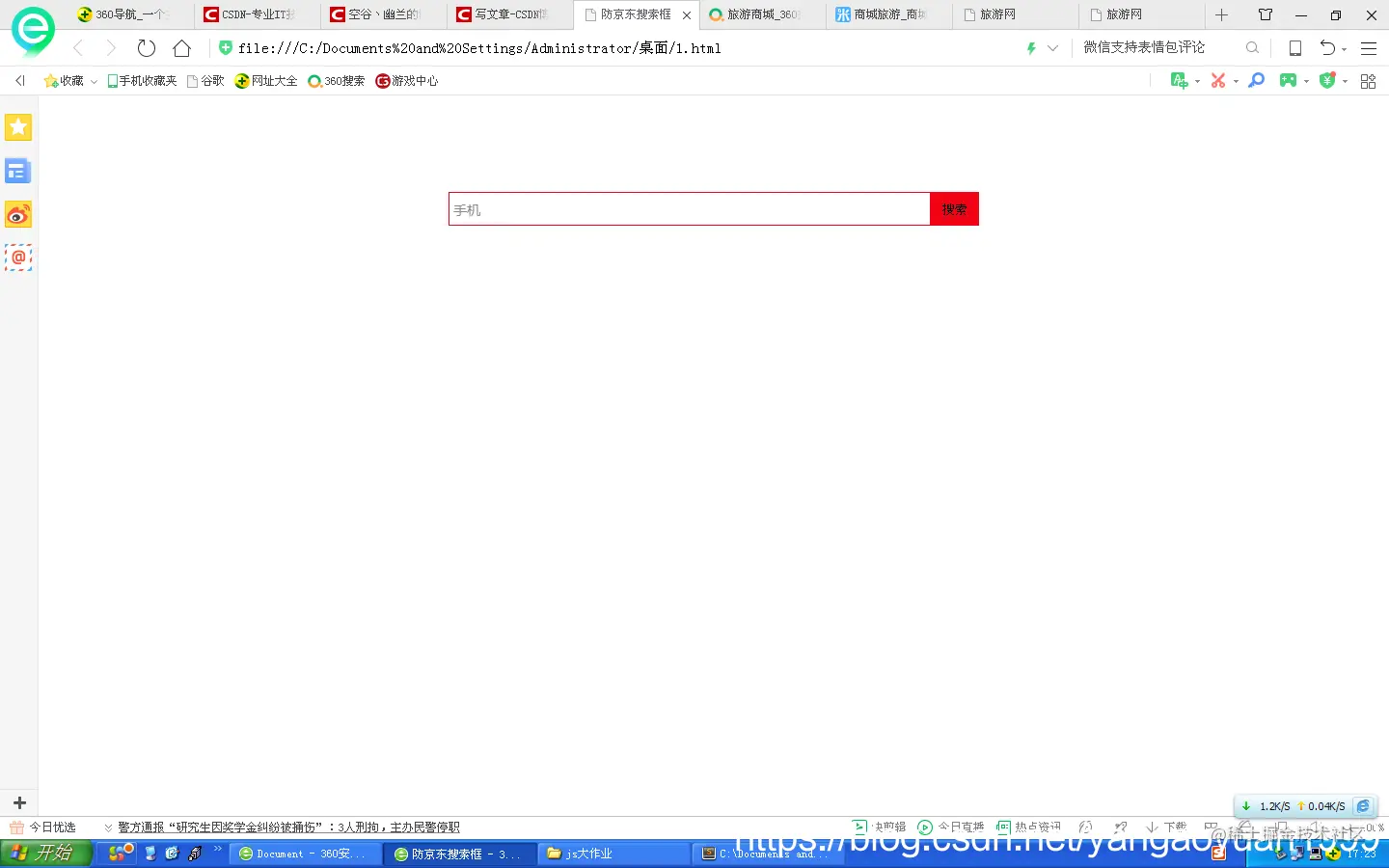1389x868 pixels.
Task: Open the 收藏 favorites button
Action: pyautogui.click(x=64, y=81)
